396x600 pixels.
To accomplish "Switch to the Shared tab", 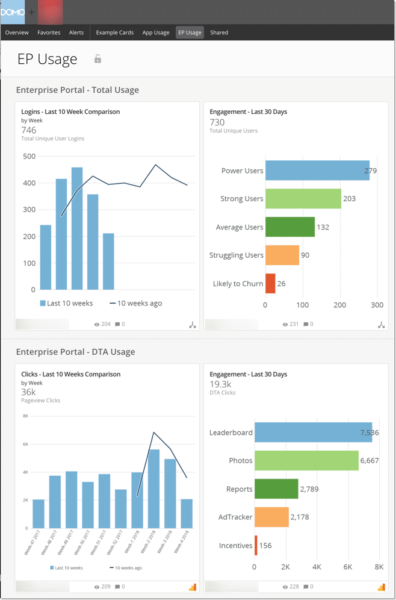I will (x=219, y=33).
